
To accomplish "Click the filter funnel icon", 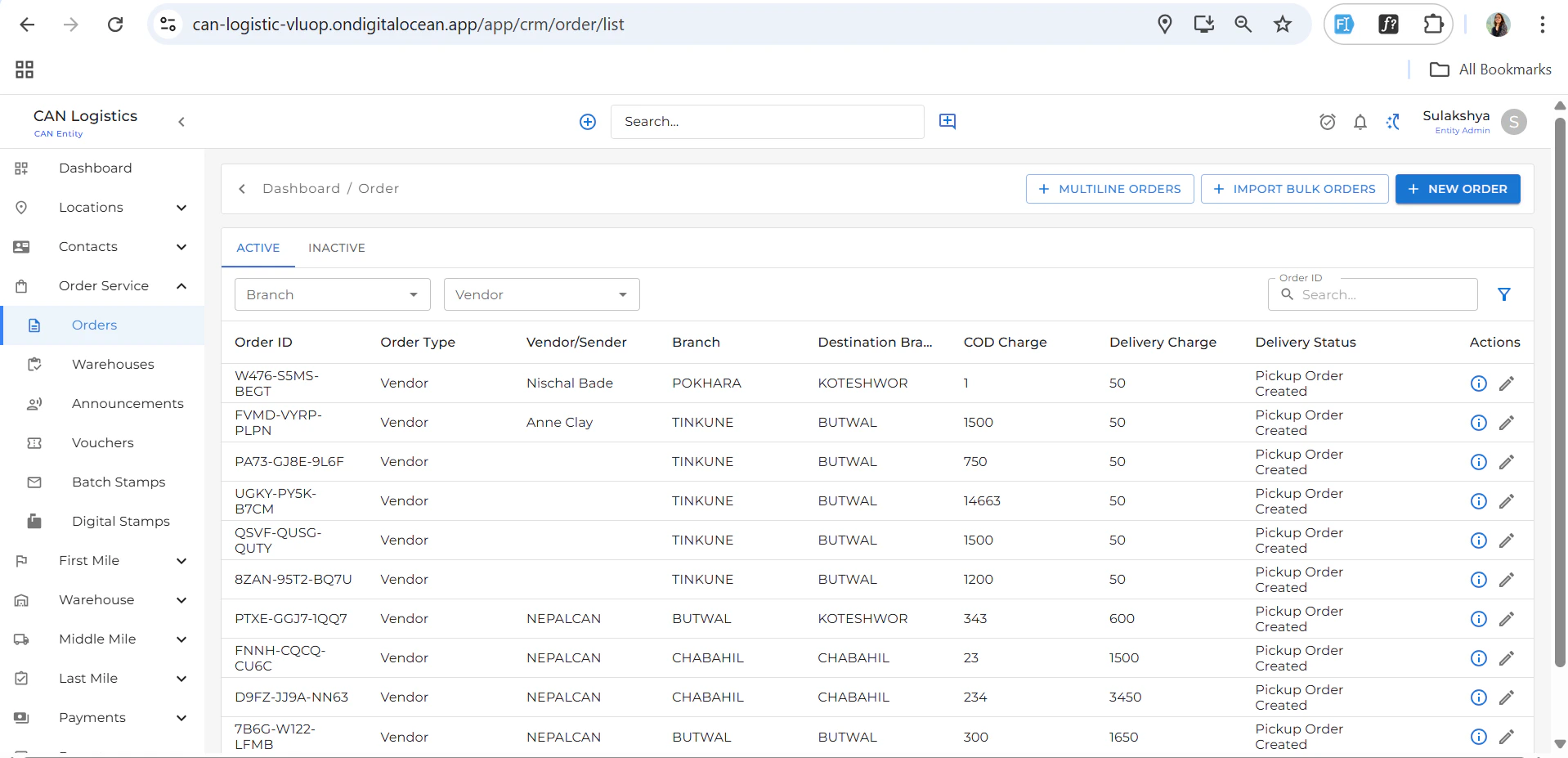I will coord(1503,294).
